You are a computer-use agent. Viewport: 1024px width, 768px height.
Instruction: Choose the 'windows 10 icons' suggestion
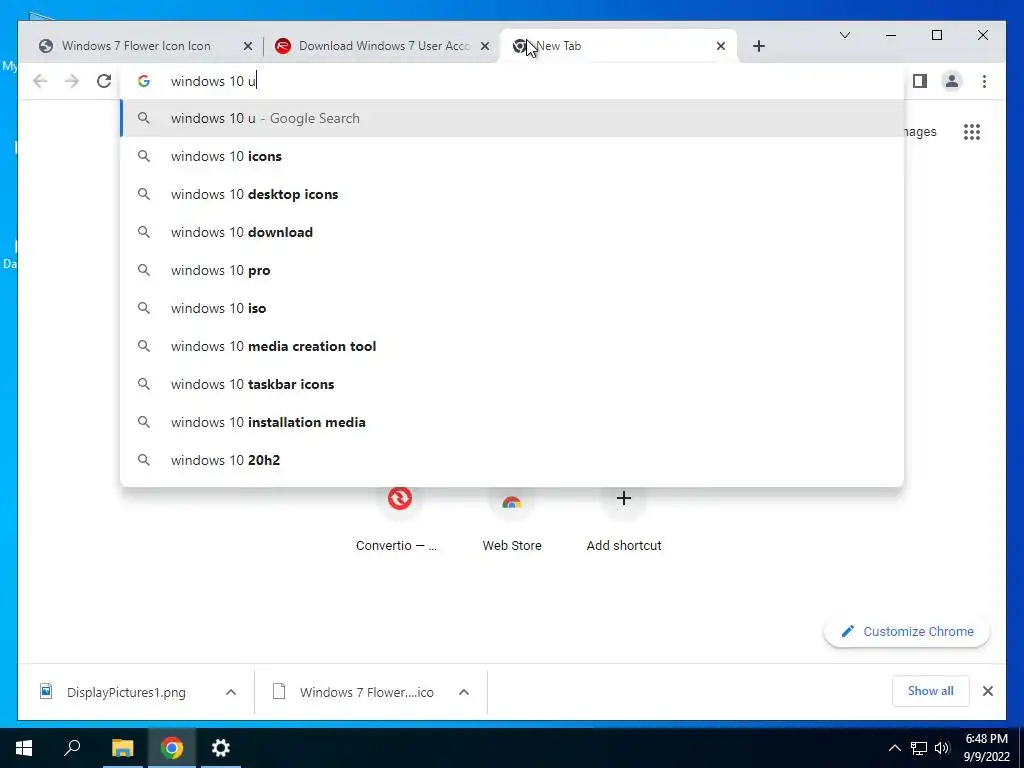[x=513, y=156]
